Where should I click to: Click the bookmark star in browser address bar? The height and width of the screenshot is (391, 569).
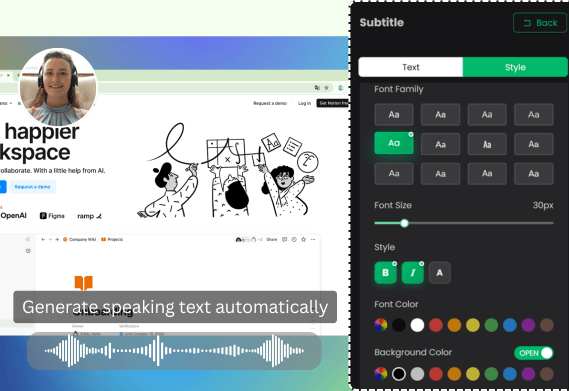326,87
